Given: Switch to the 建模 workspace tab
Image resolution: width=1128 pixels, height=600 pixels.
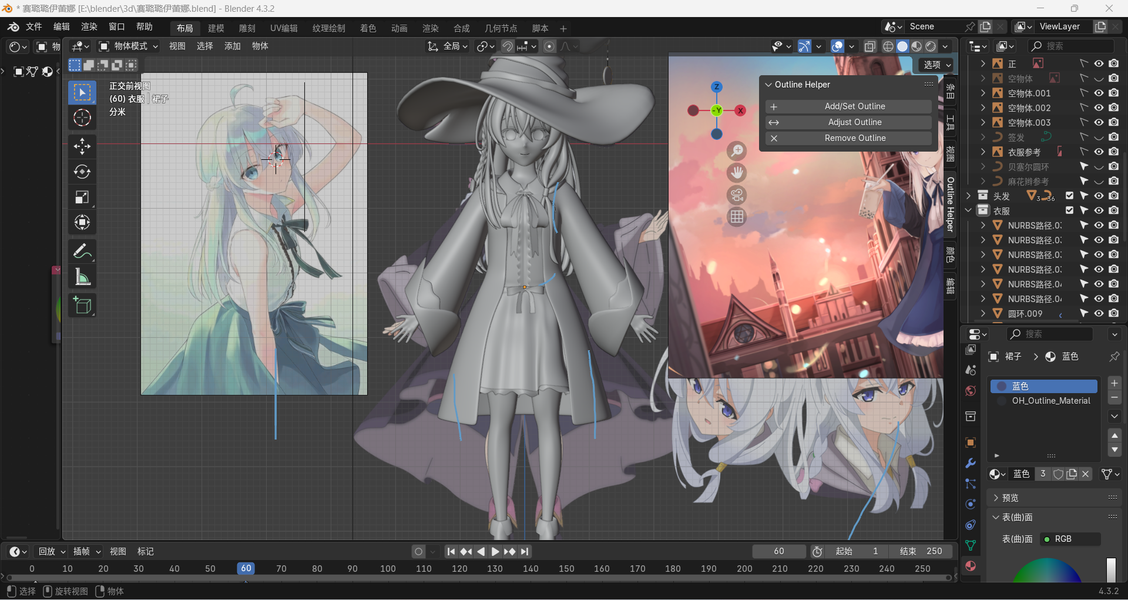Looking at the screenshot, I should [x=216, y=28].
